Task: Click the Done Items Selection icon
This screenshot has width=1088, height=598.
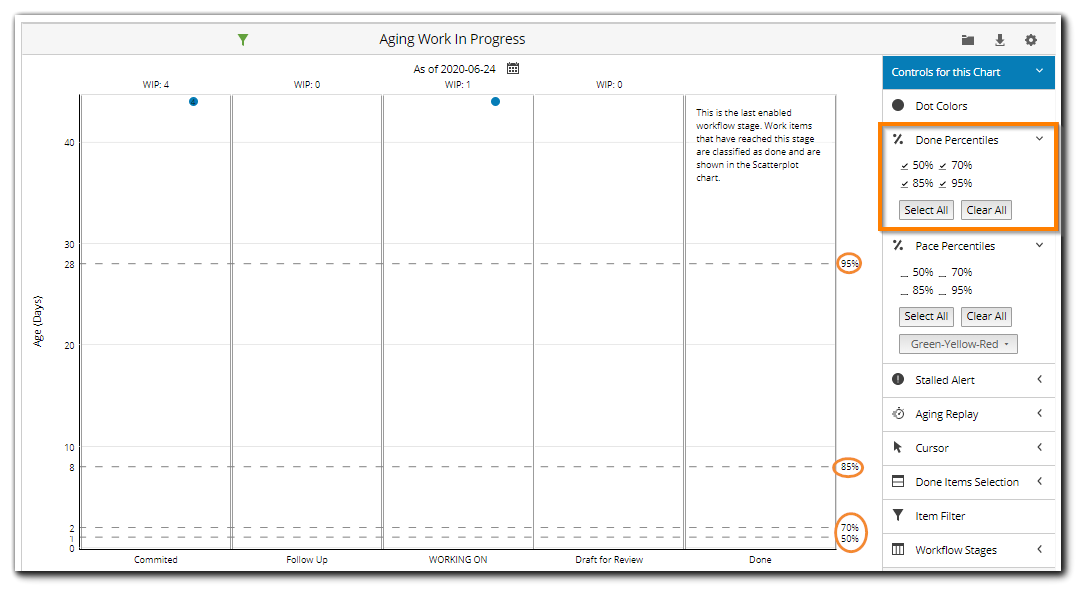Action: tap(898, 481)
